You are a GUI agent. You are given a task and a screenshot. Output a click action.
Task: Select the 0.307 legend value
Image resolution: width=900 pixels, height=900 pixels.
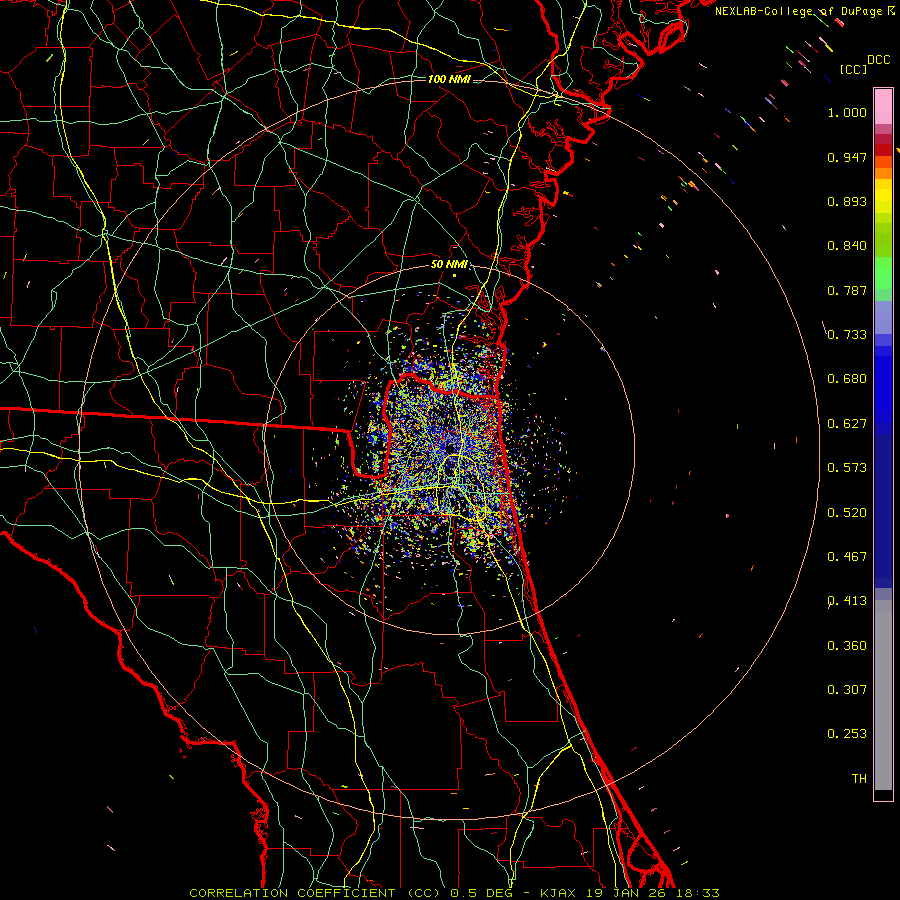point(847,689)
